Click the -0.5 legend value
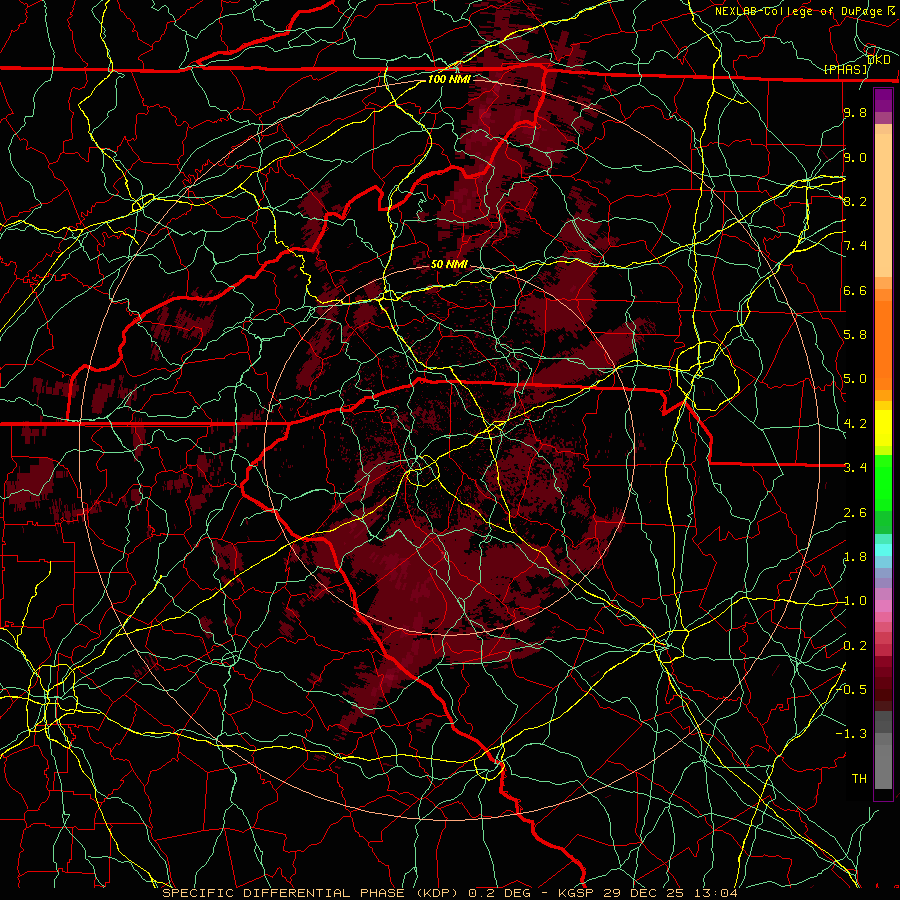Image resolution: width=900 pixels, height=900 pixels. tap(852, 690)
